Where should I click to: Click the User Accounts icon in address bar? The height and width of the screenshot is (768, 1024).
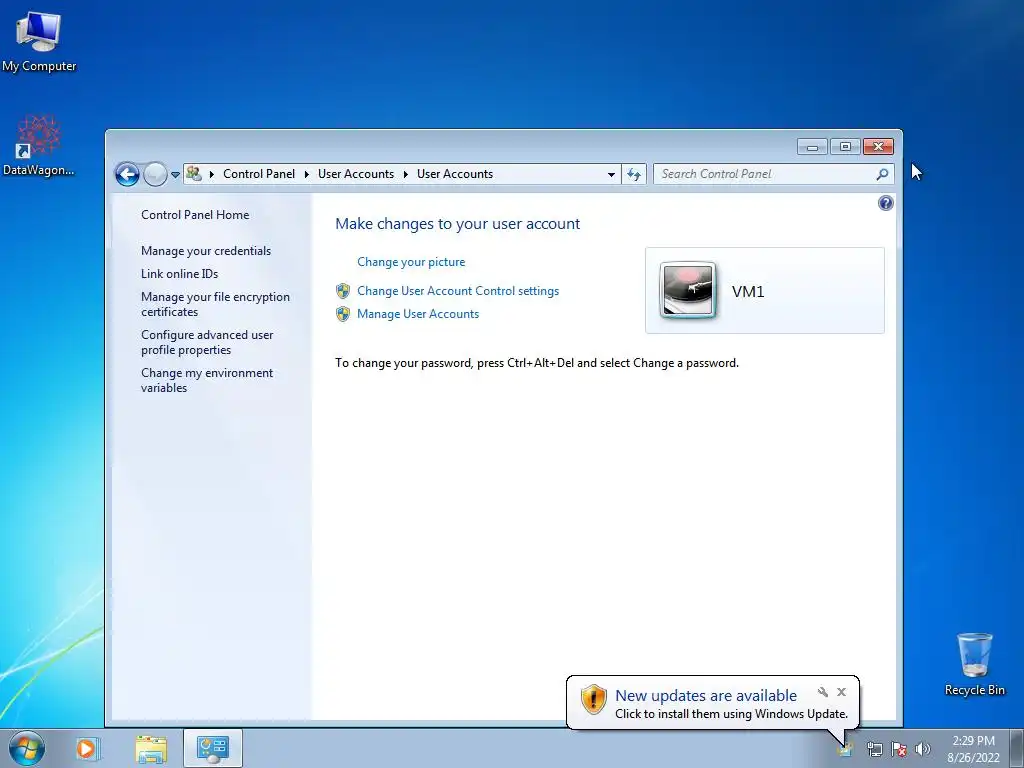[193, 174]
